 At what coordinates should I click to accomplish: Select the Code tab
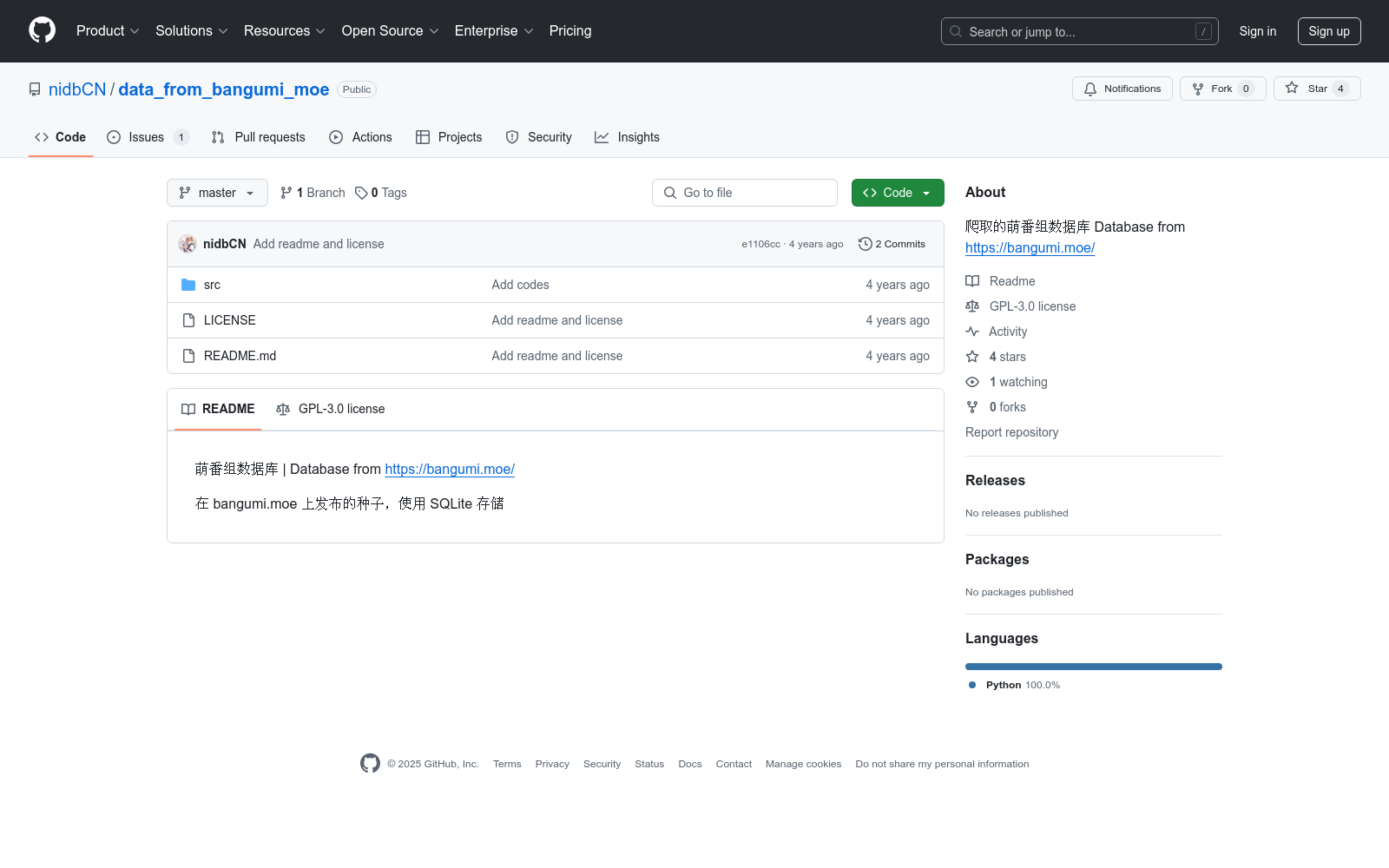click(x=60, y=137)
